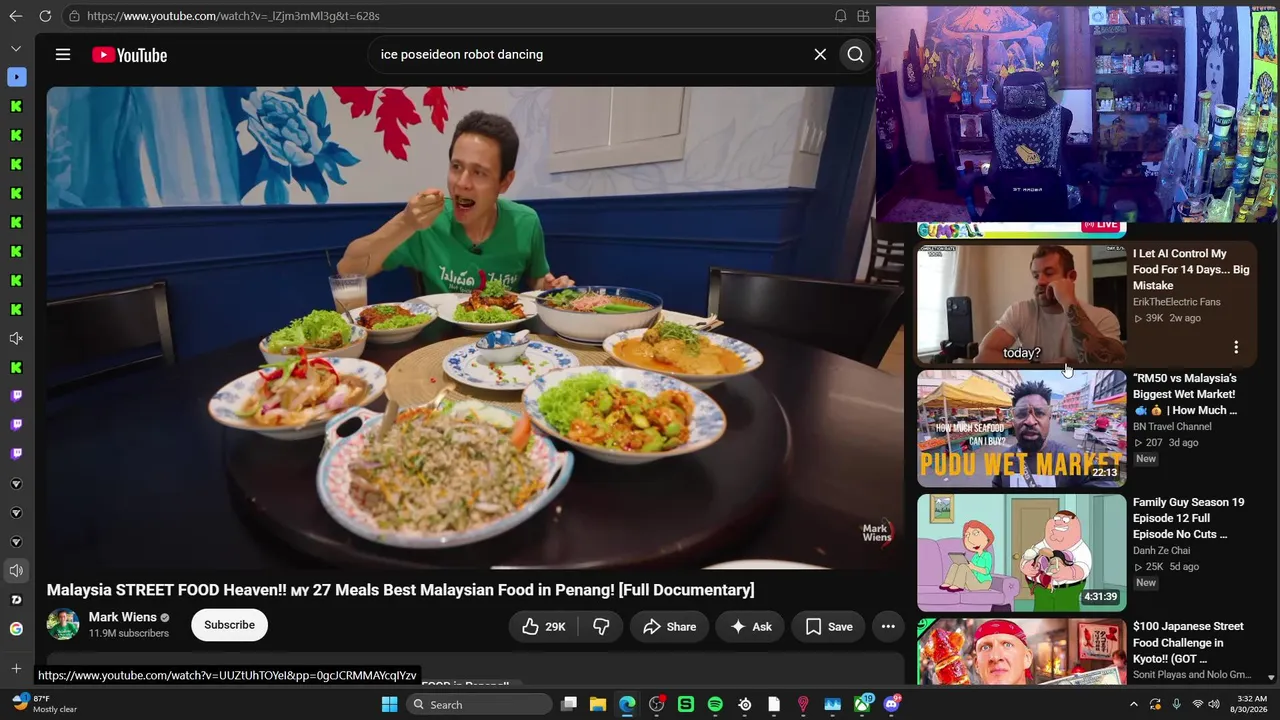Image resolution: width=1280 pixels, height=720 pixels.
Task: Reload the page with the refresh icon
Action: [45, 16]
